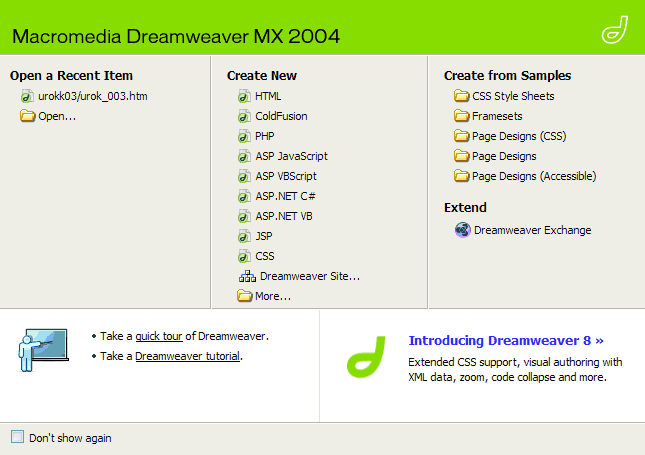The image size is (645, 455).
Task: Click the CSS Style Sheets folder icon
Action: click(x=462, y=96)
